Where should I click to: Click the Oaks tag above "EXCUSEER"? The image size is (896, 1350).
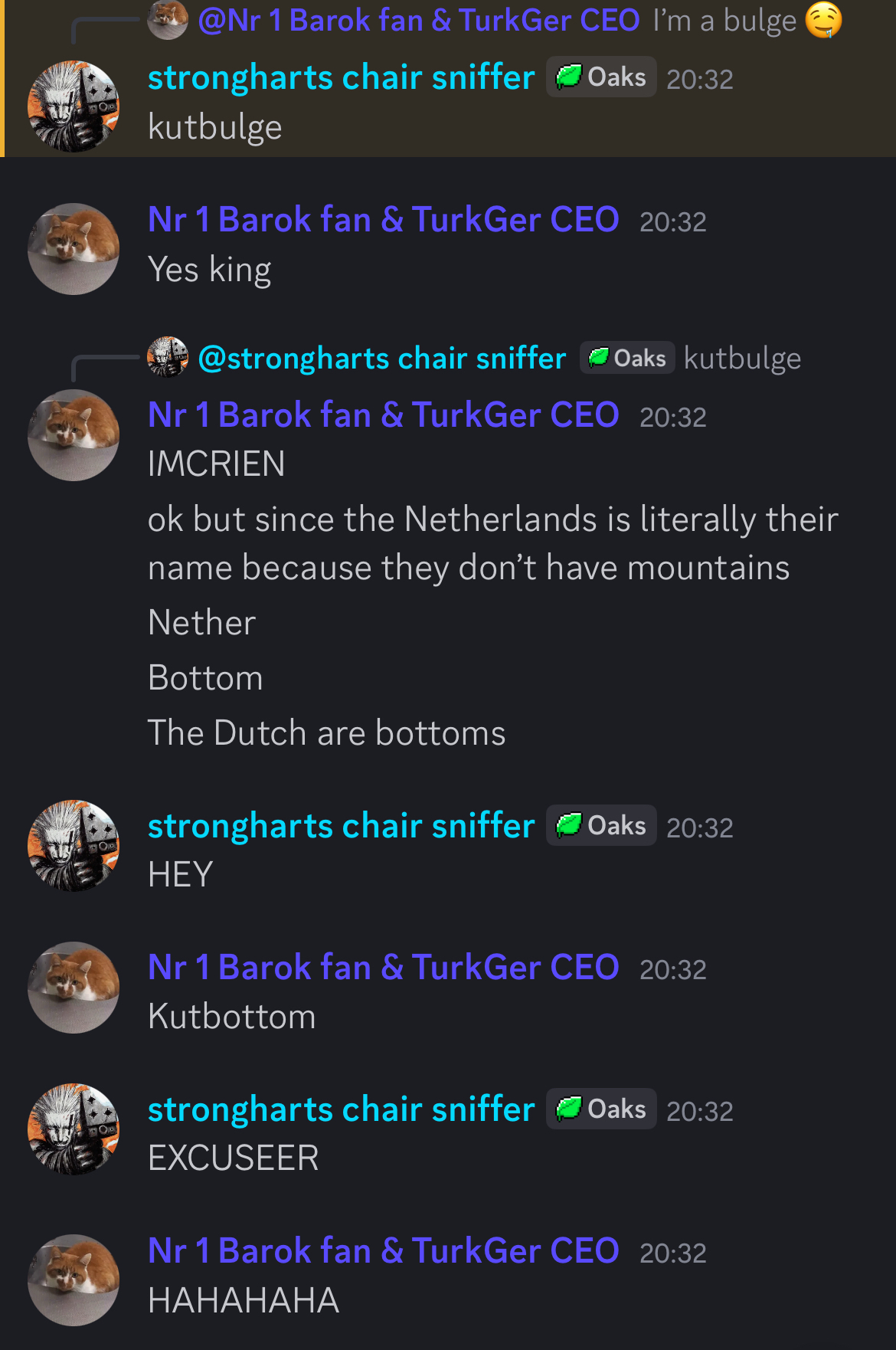601,1109
